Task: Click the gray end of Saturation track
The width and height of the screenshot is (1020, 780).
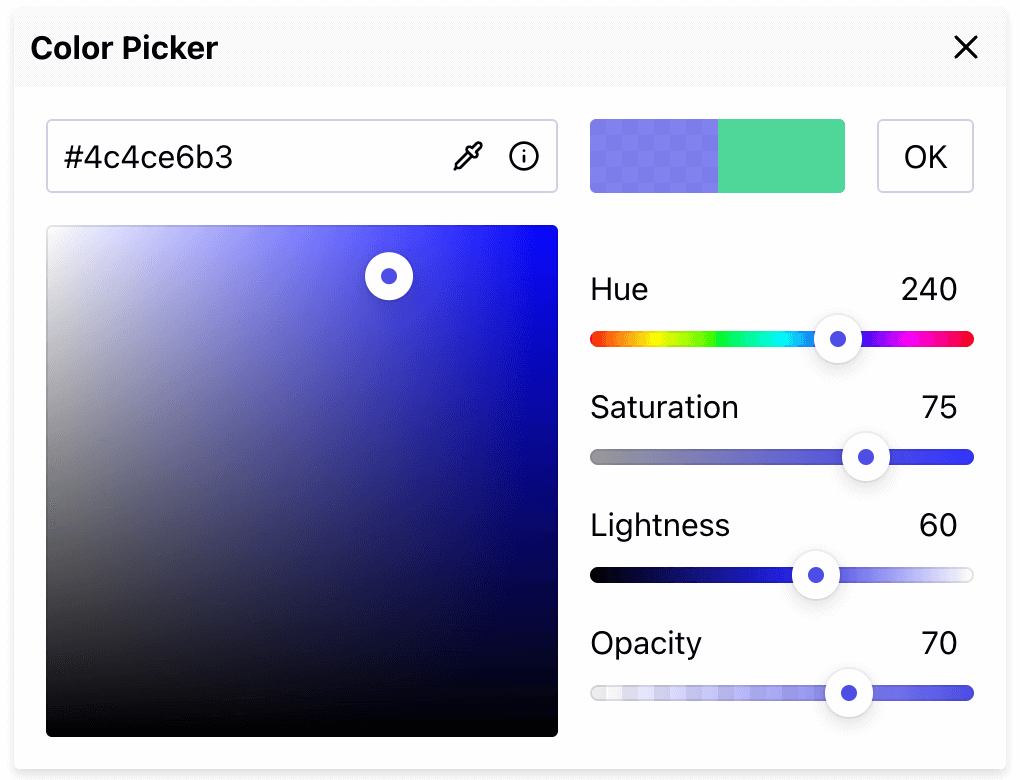Action: [597, 457]
